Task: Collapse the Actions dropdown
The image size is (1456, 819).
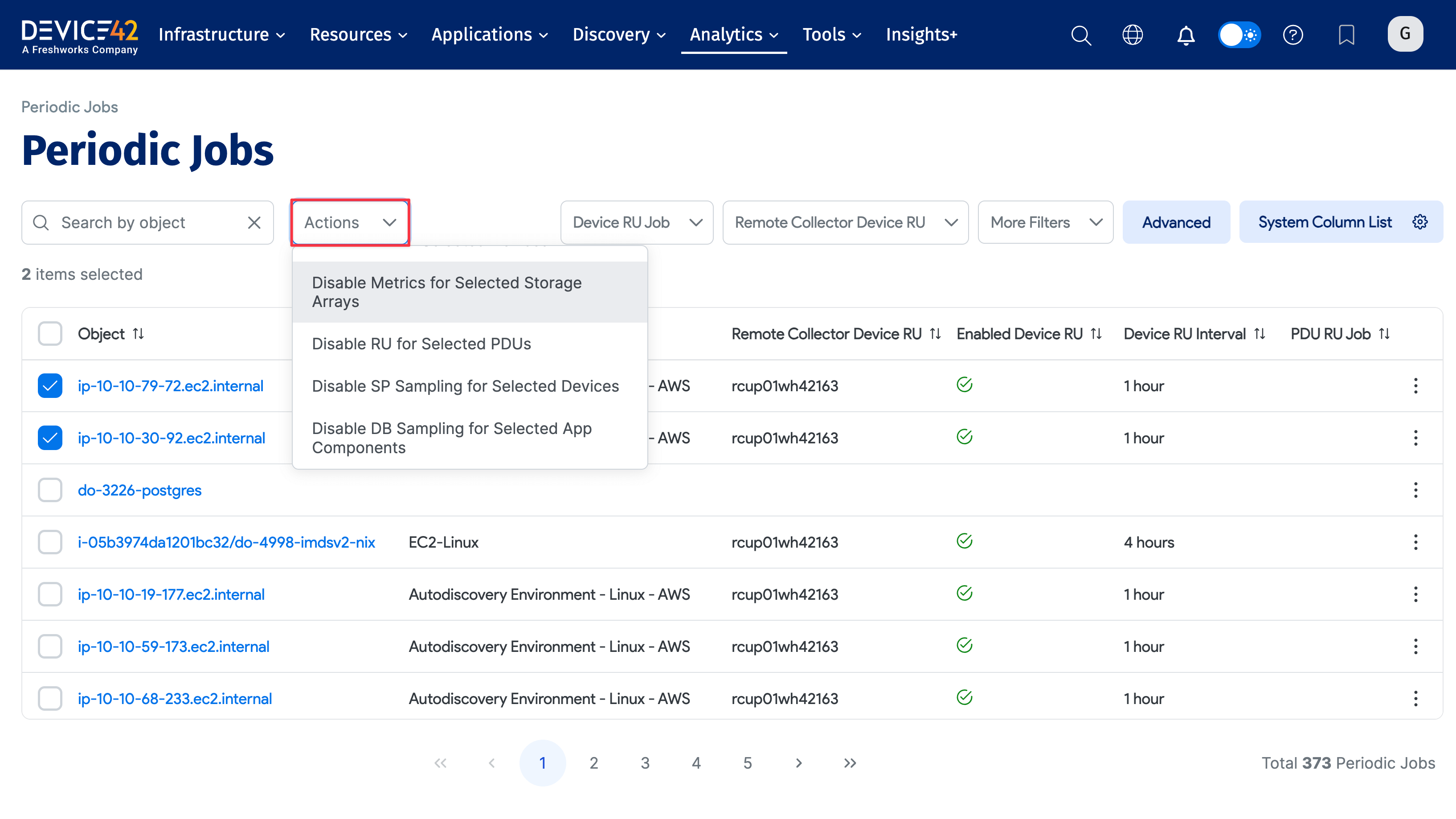Action: [349, 222]
